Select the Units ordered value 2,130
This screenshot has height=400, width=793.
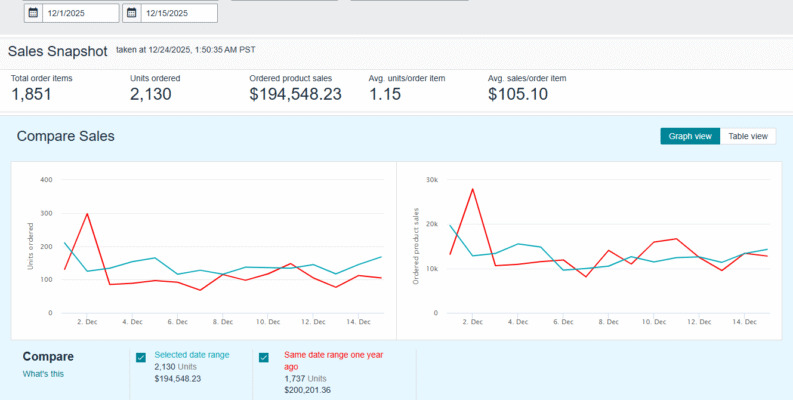151,95
